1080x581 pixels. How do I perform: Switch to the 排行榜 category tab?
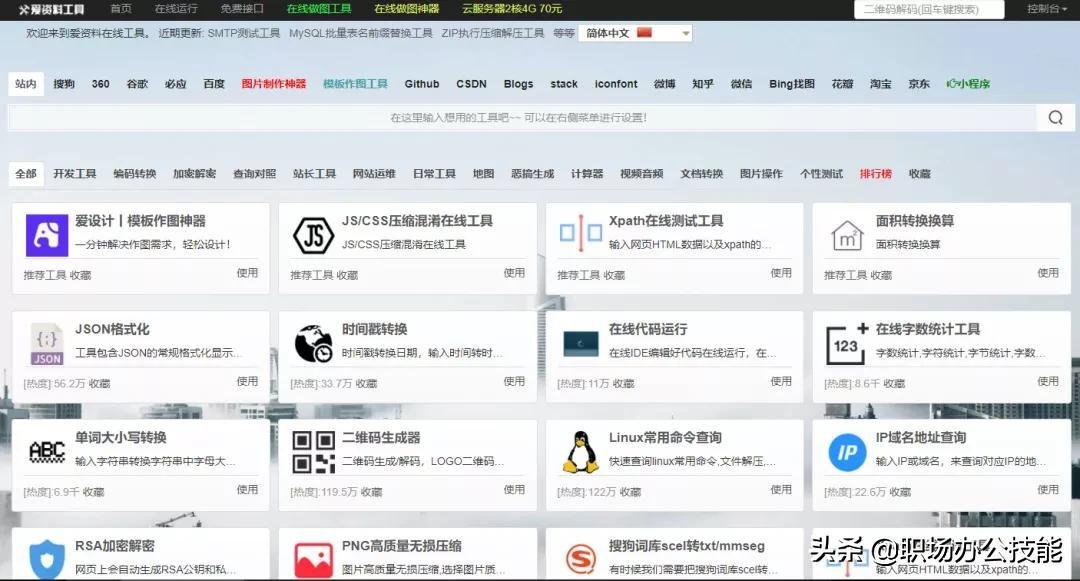(x=875, y=173)
